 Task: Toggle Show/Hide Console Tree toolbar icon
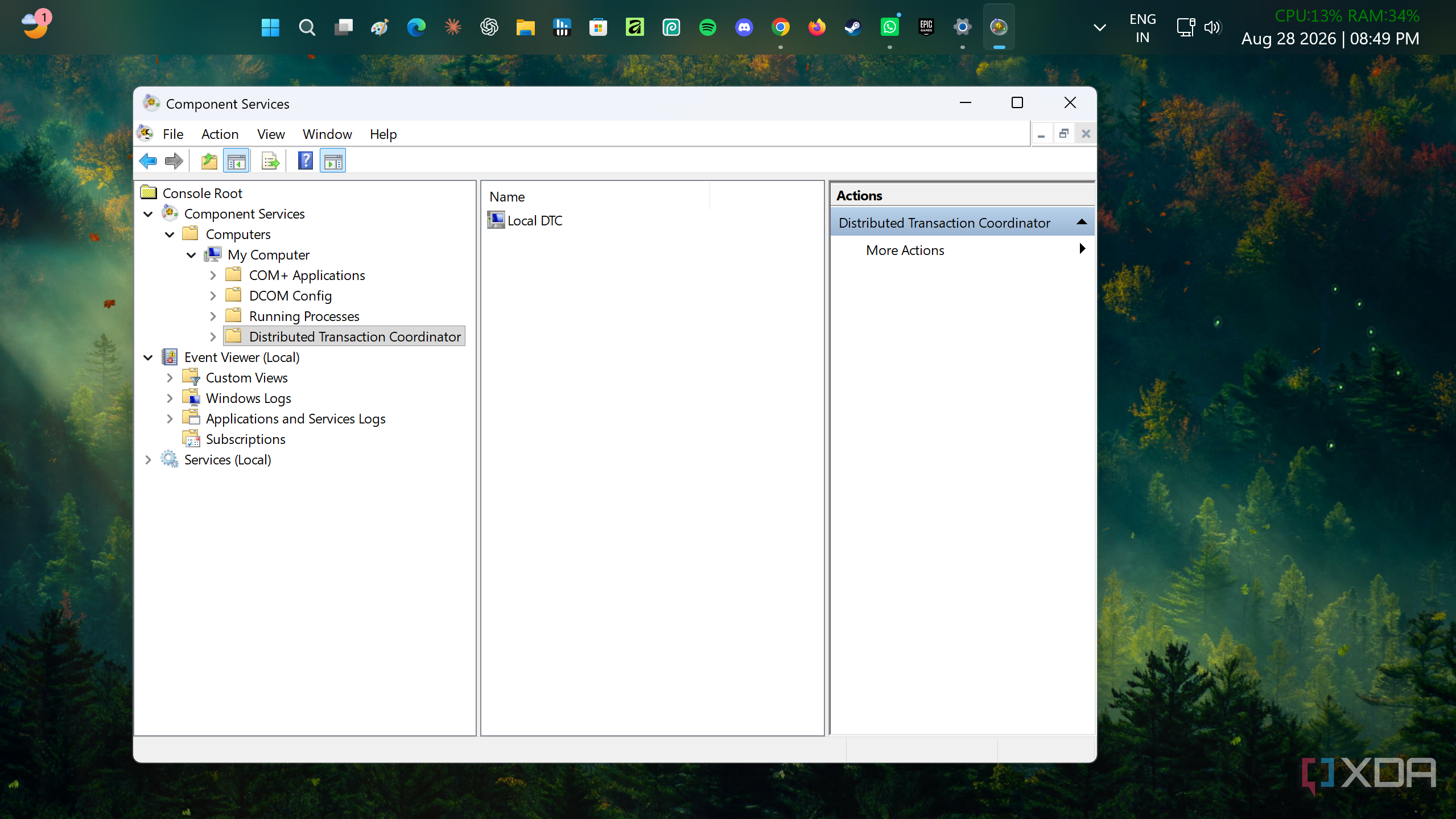[x=236, y=161]
